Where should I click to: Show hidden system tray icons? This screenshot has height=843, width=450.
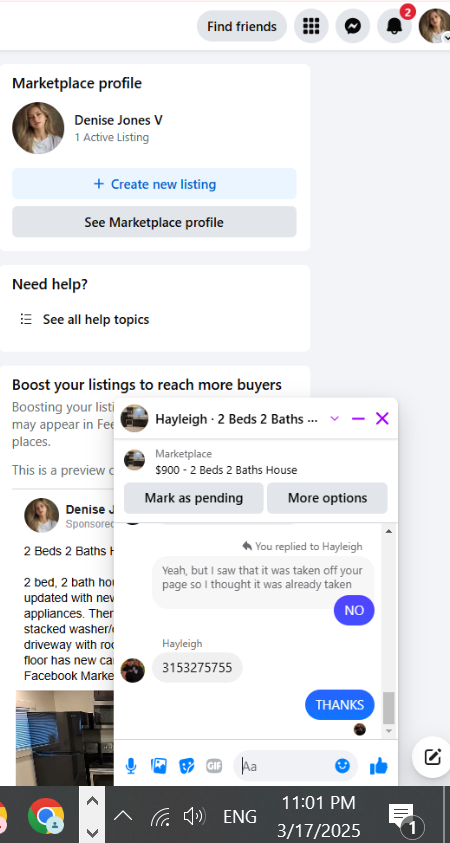tap(123, 816)
